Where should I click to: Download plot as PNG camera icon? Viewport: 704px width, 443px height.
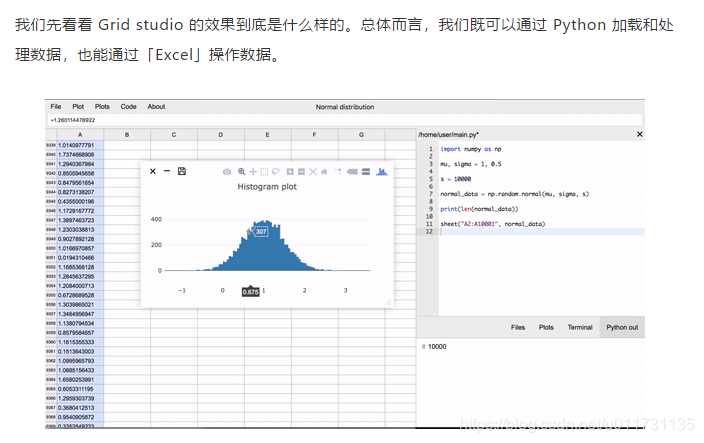coord(227,171)
